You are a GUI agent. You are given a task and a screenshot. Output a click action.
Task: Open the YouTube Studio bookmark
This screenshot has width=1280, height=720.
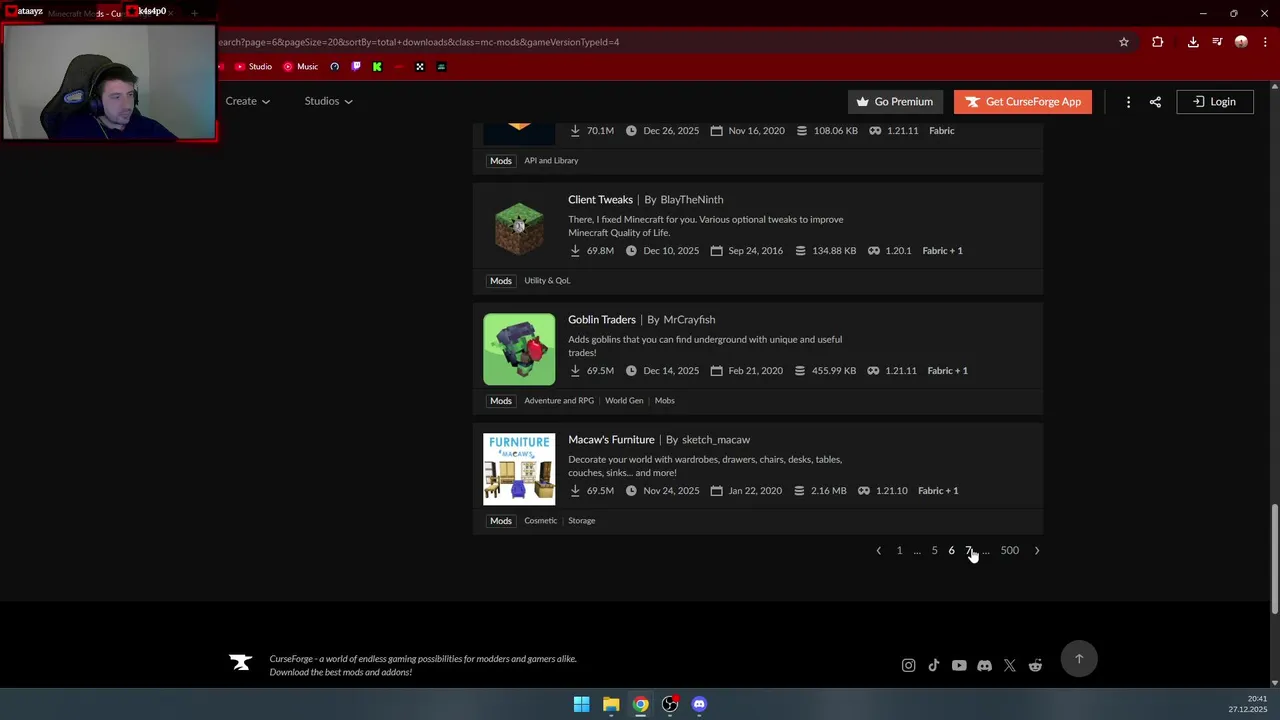tap(253, 67)
